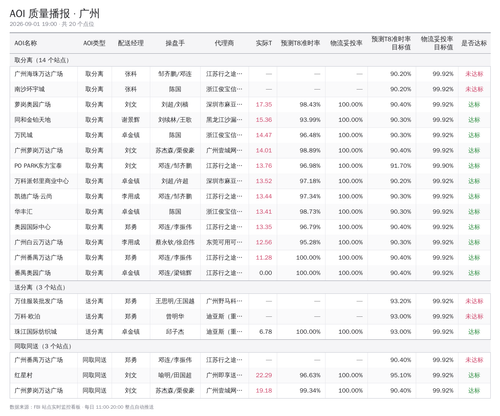Click the target value '99.90%'
This screenshot has height=416, width=500.
click(x=443, y=166)
